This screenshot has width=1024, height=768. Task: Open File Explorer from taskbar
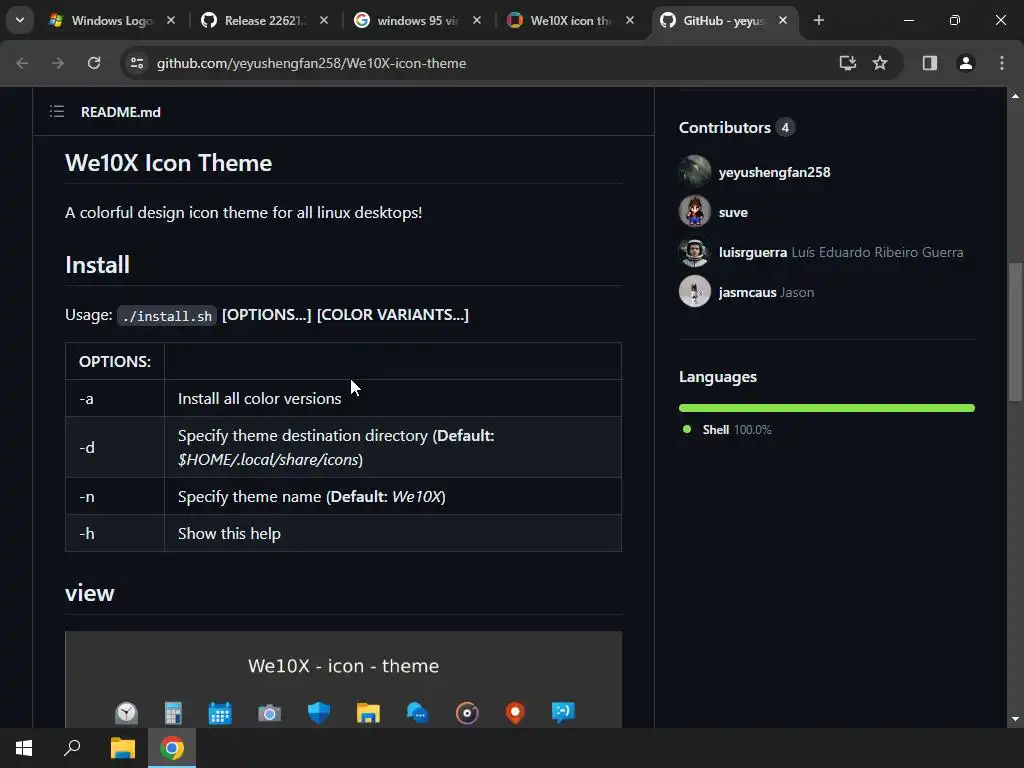(x=122, y=748)
